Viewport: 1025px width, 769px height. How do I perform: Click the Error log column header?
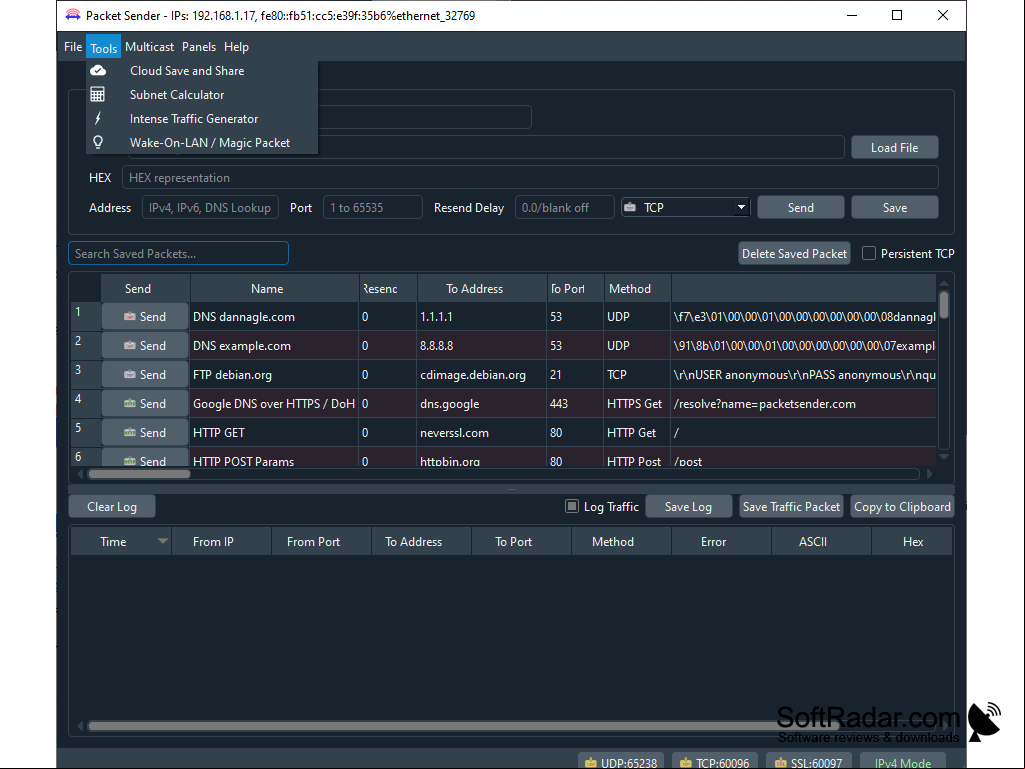(x=722, y=541)
